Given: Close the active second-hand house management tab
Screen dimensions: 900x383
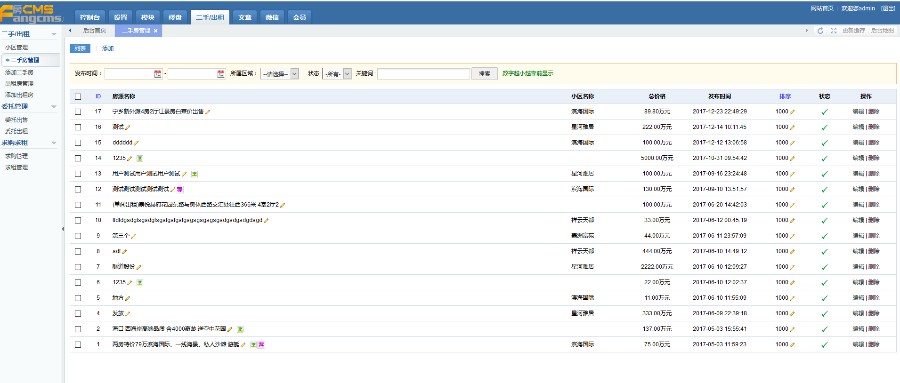Looking at the screenshot, I should coord(156,31).
